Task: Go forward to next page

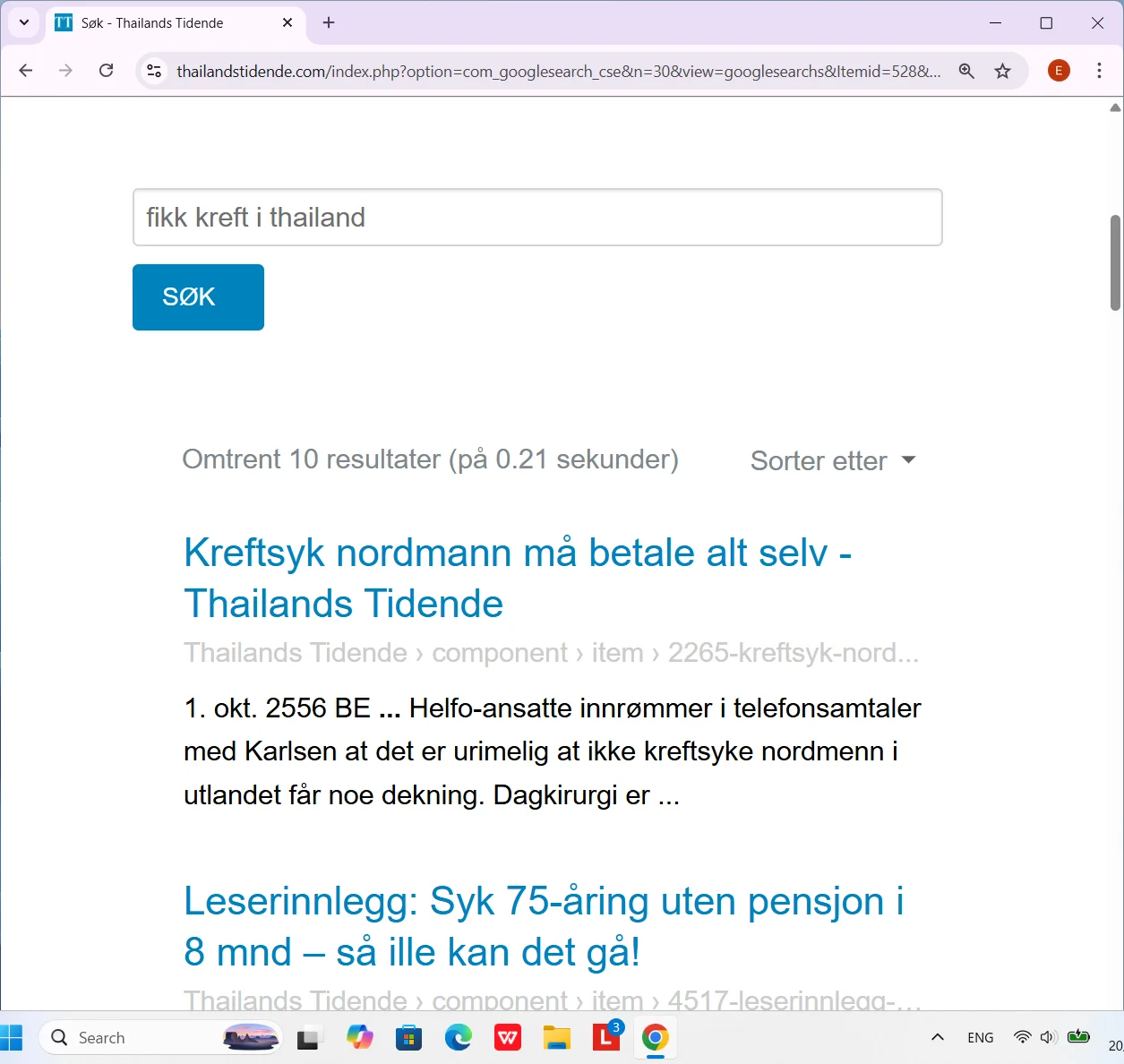Action: tap(65, 71)
